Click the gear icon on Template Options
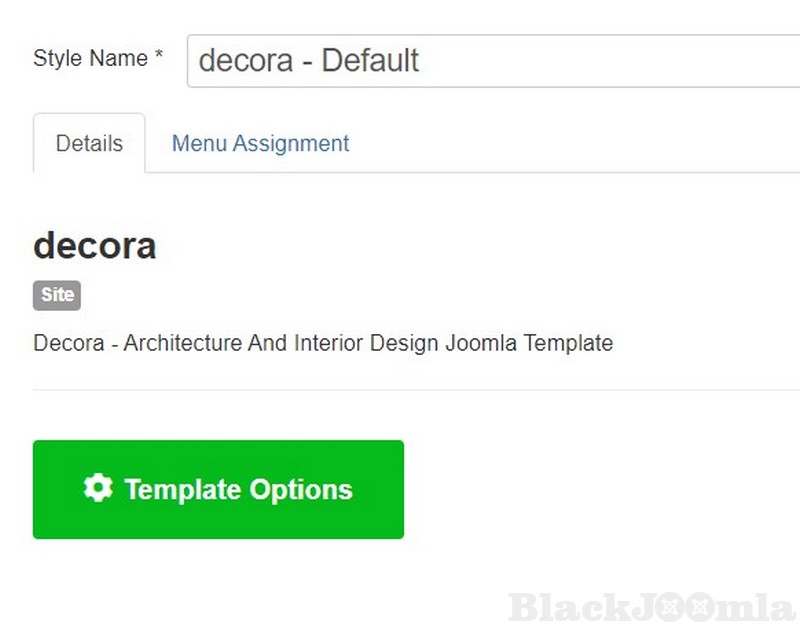800x627 pixels. 98,489
